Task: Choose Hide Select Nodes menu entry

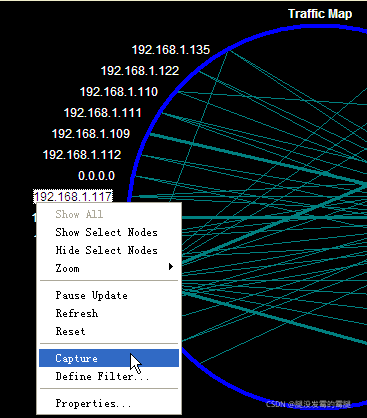Action: [109, 250]
